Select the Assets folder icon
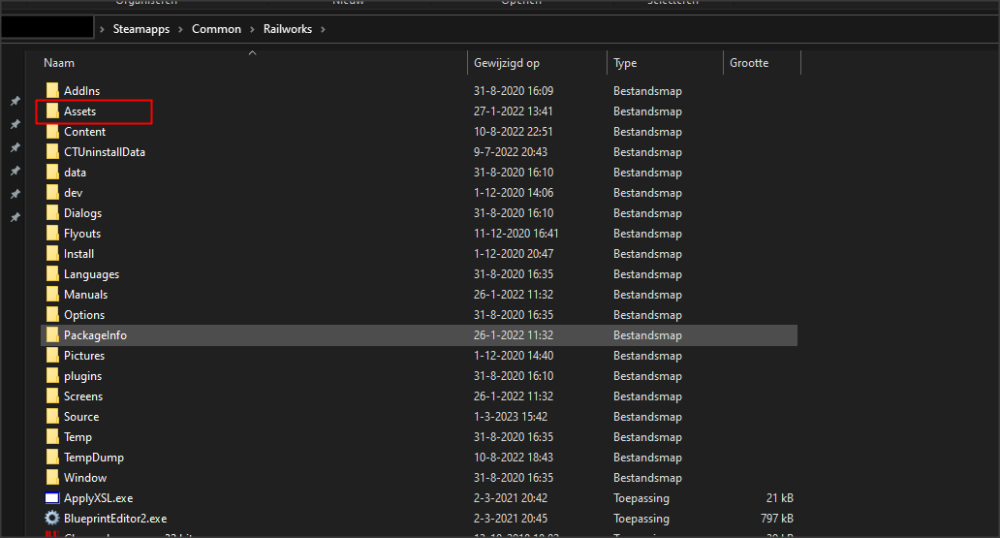Image resolution: width=1000 pixels, height=538 pixels. click(x=52, y=111)
